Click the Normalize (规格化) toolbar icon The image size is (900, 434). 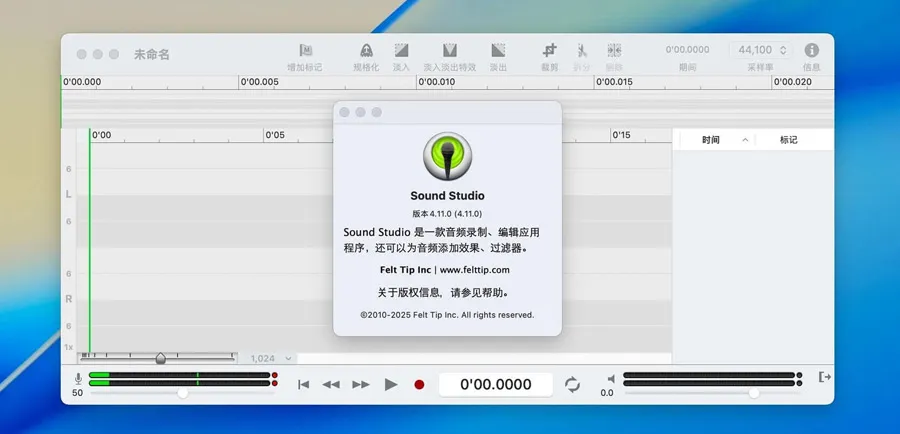[367, 50]
